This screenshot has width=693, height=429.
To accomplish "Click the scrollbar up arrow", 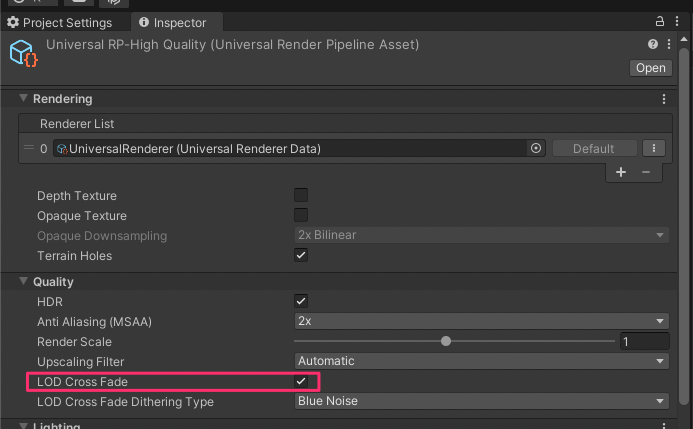I will pos(684,39).
